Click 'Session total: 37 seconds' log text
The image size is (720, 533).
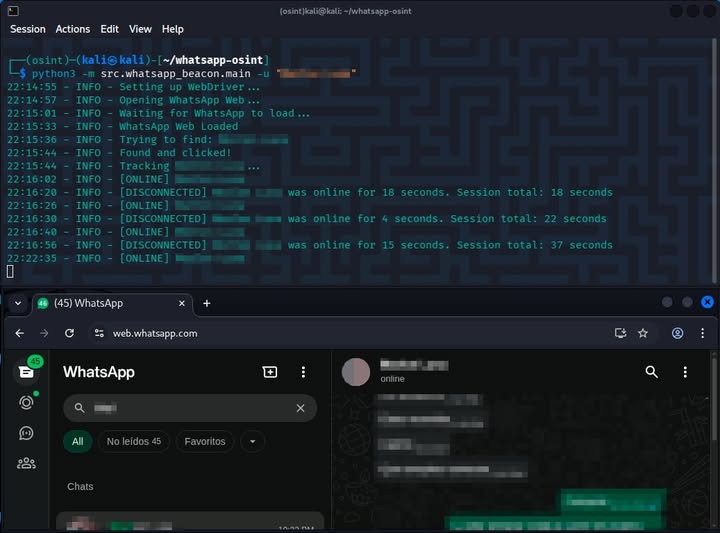click(534, 245)
